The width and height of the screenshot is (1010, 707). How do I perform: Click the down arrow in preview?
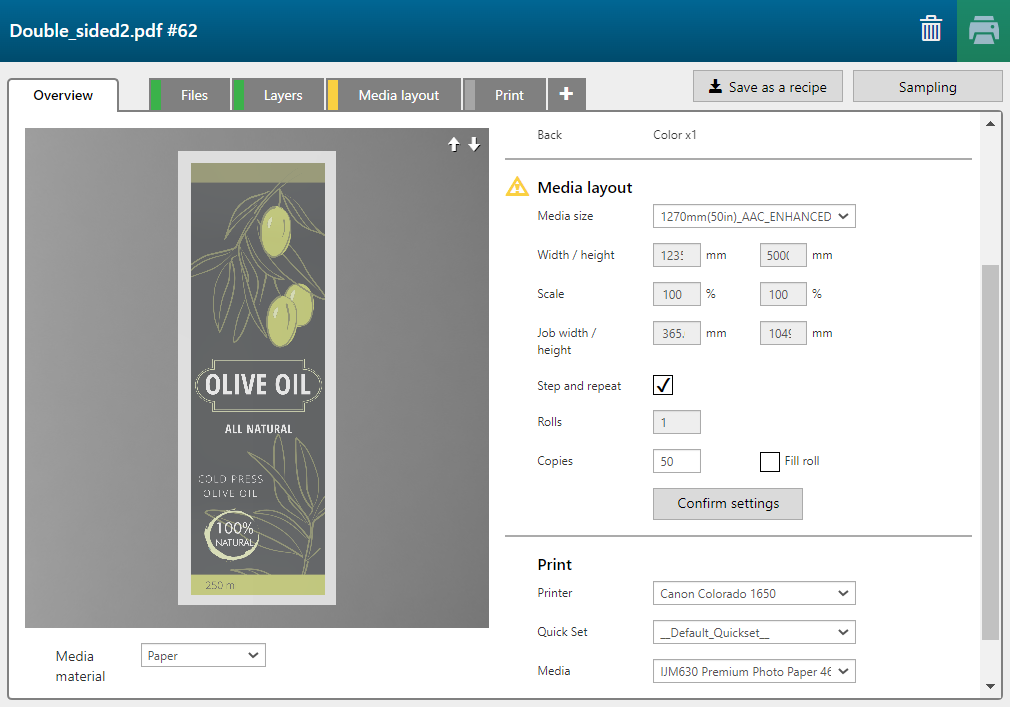click(474, 145)
